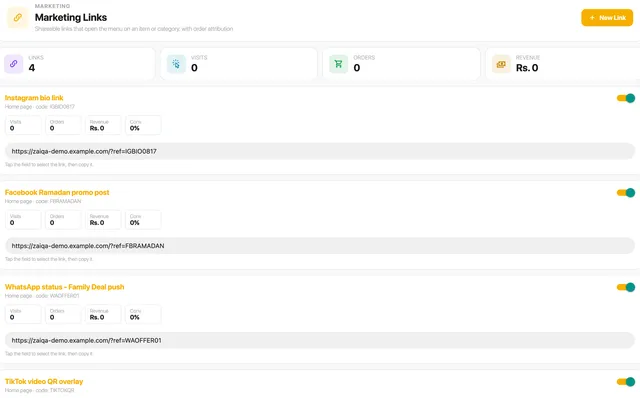Click the Marketing Links chain icon
This screenshot has height=398, width=640.
click(18, 18)
